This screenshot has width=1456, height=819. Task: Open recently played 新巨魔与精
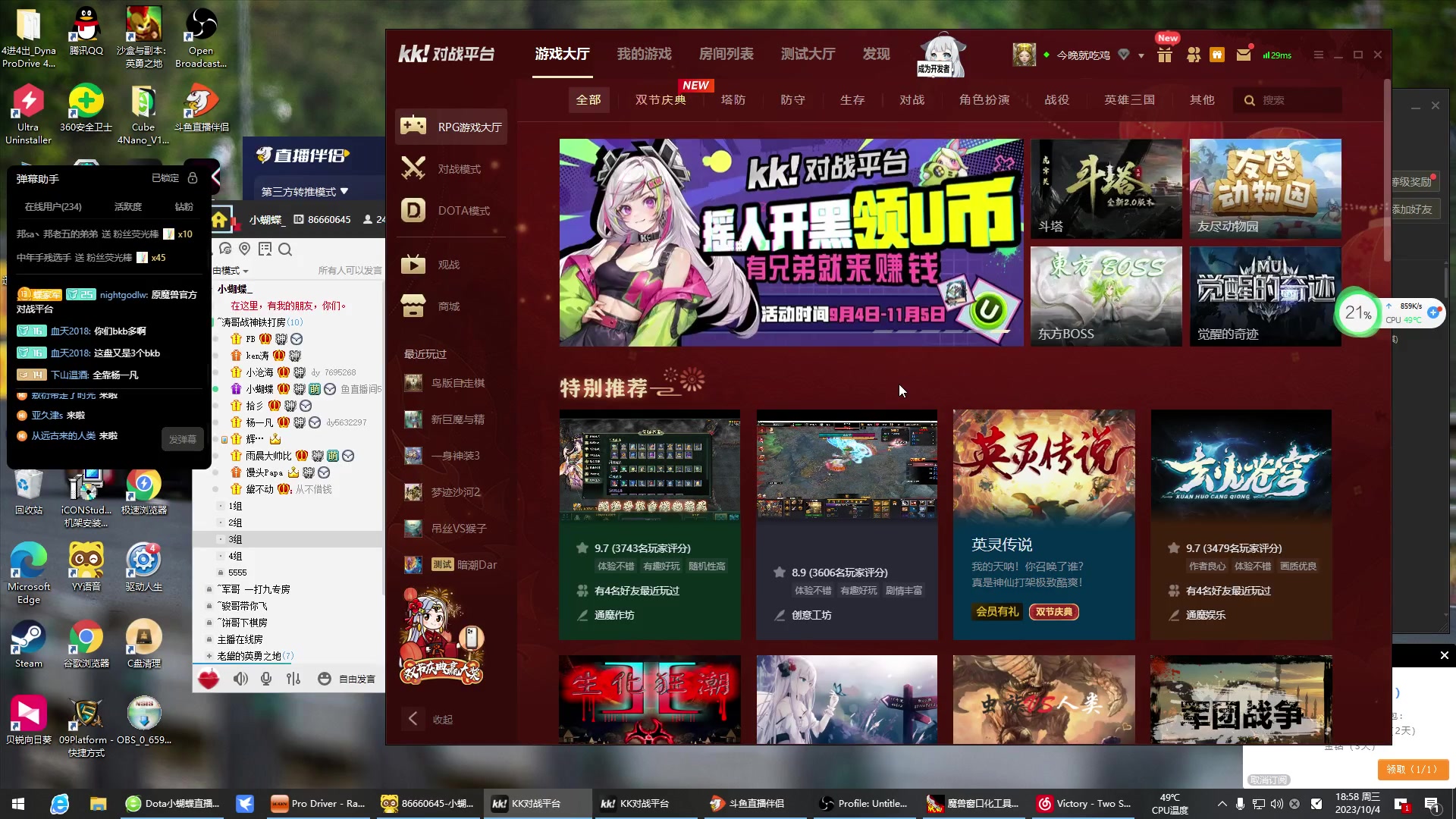click(x=445, y=419)
